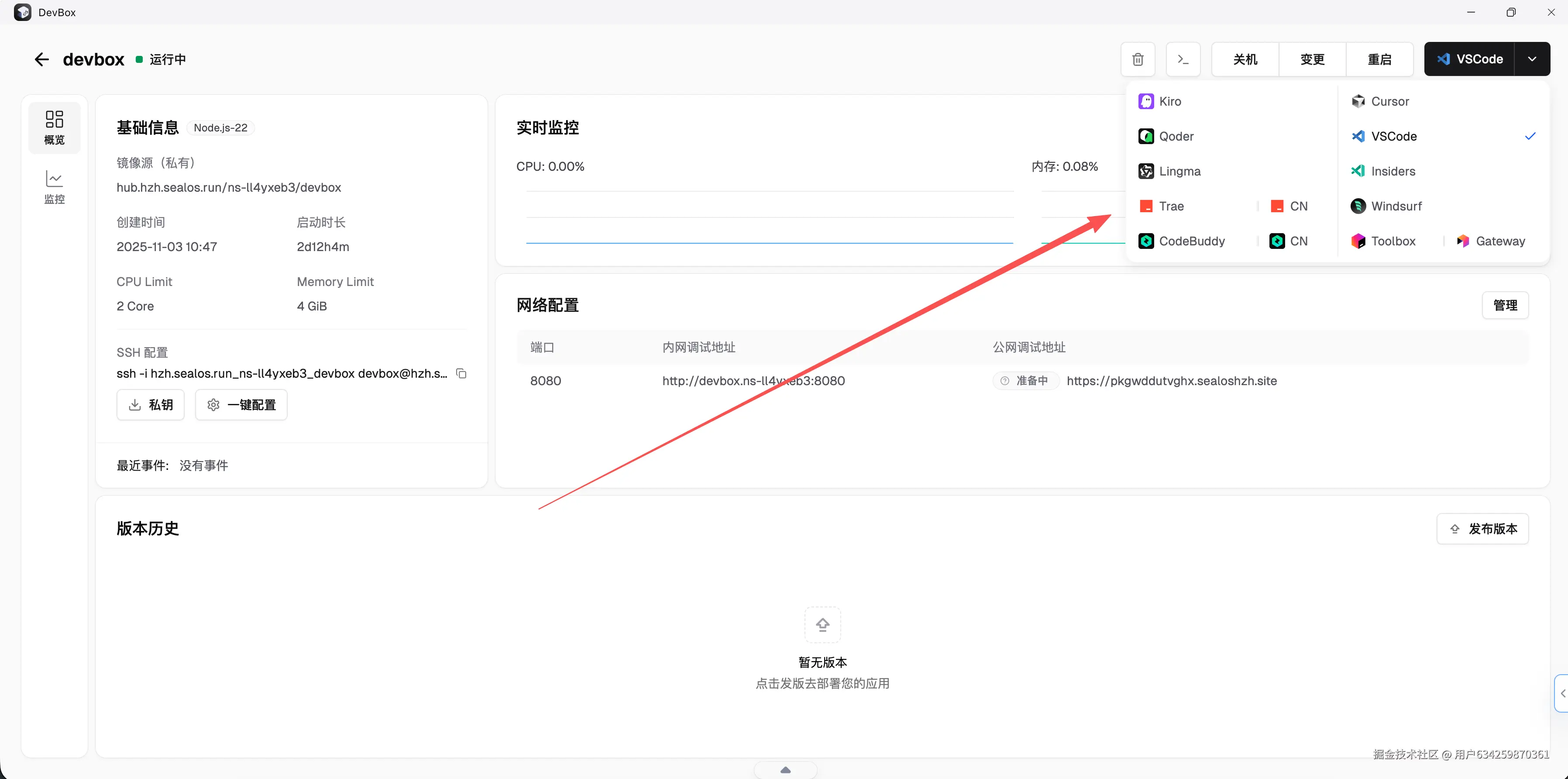Choose Kiro from the IDE list
The height and width of the screenshot is (779, 1568).
tap(1169, 101)
